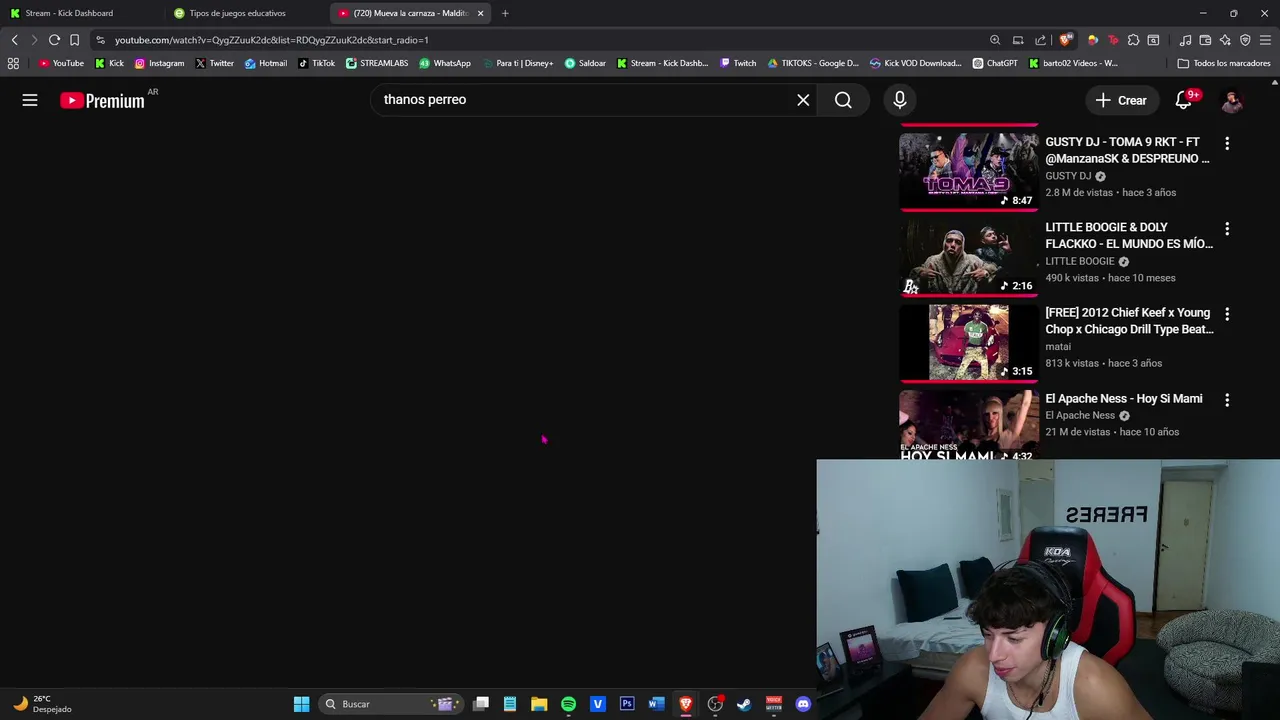Open the Twitch bookmark
Screen dimensions: 1280x720
pyautogui.click(x=738, y=63)
